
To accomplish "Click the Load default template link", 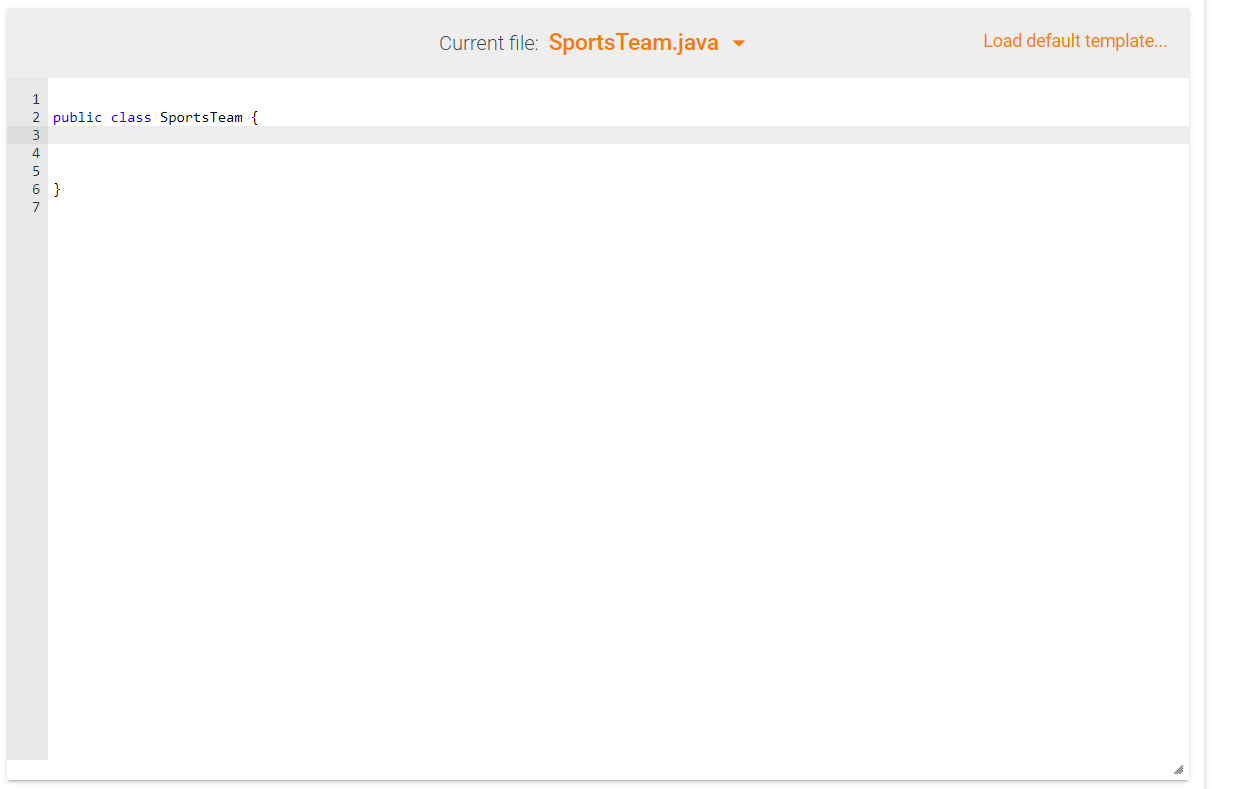I will tap(1074, 41).
